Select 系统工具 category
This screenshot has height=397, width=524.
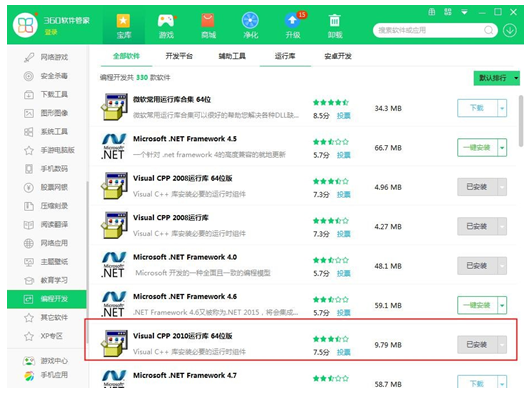tap(46, 132)
